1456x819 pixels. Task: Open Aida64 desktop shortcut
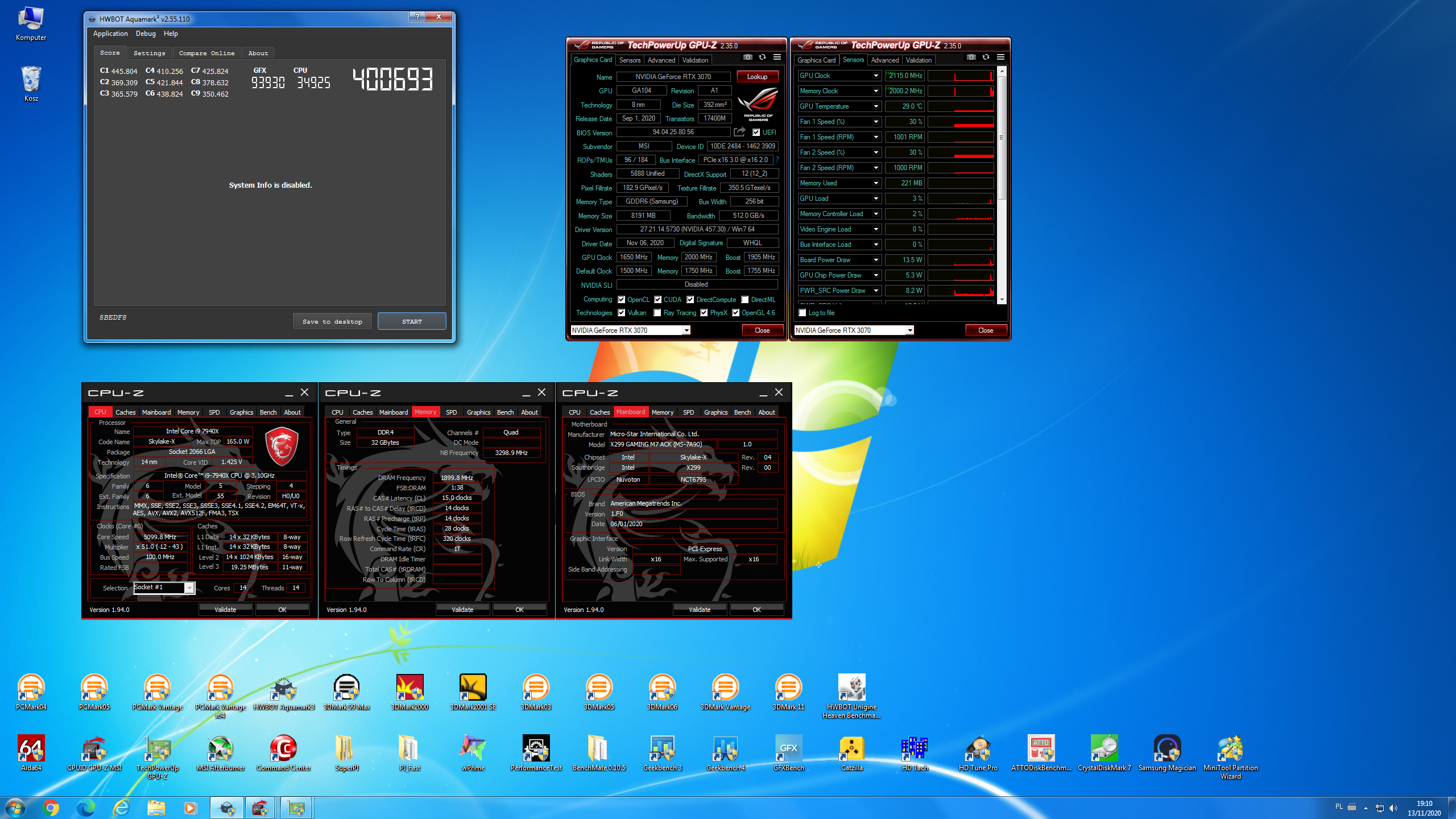(31, 753)
